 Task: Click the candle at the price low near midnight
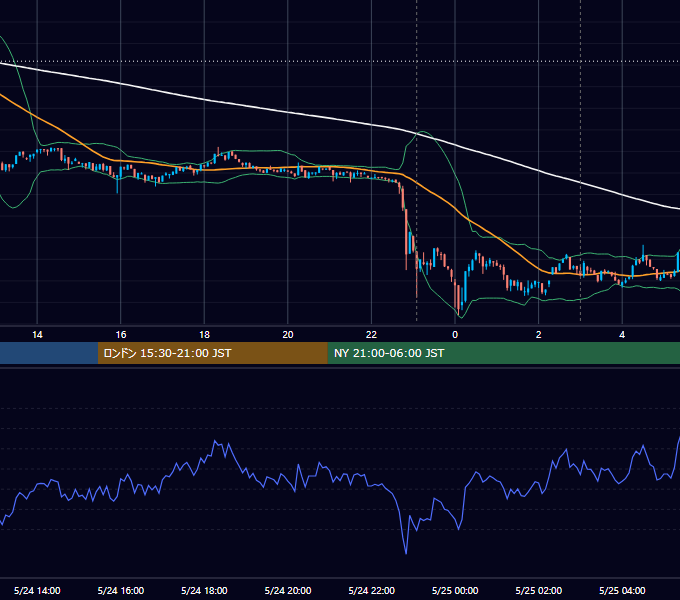click(458, 299)
